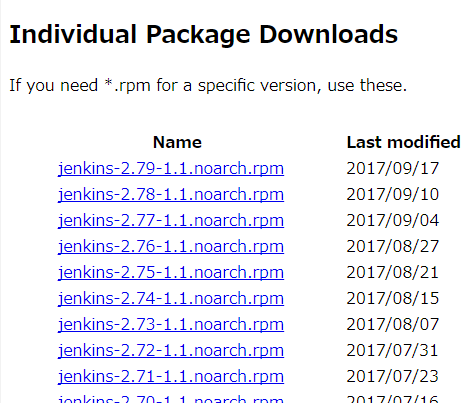The height and width of the screenshot is (403, 470).
Task: Open jenkins-2.79-1.1.noarch.rpm download link
Action: pos(171,168)
